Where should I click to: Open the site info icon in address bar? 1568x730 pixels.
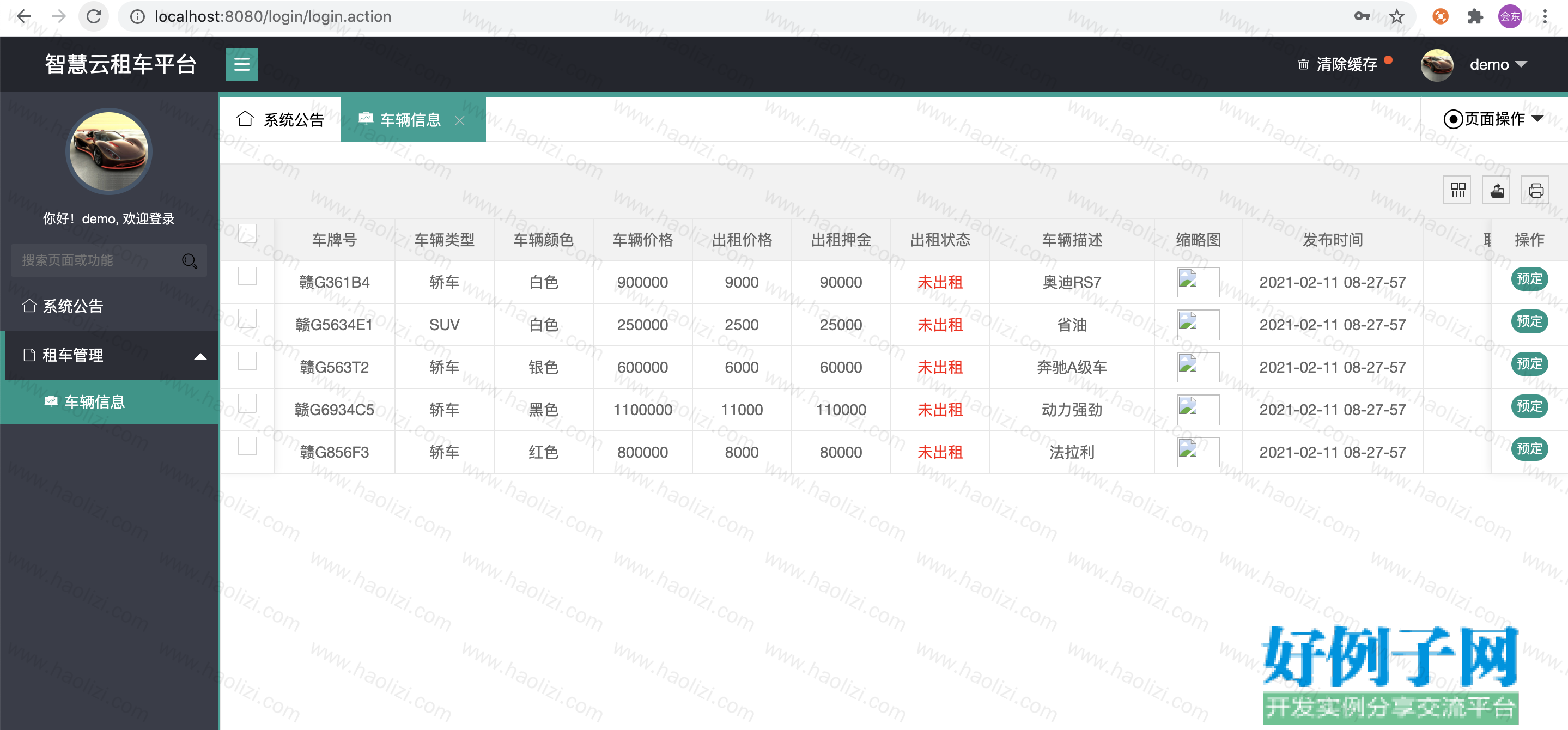click(137, 16)
